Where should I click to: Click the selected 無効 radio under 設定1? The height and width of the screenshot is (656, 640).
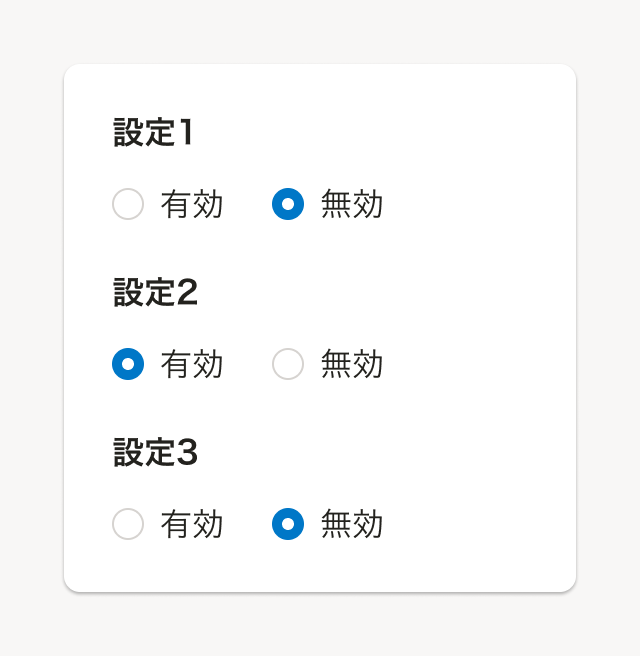288,204
